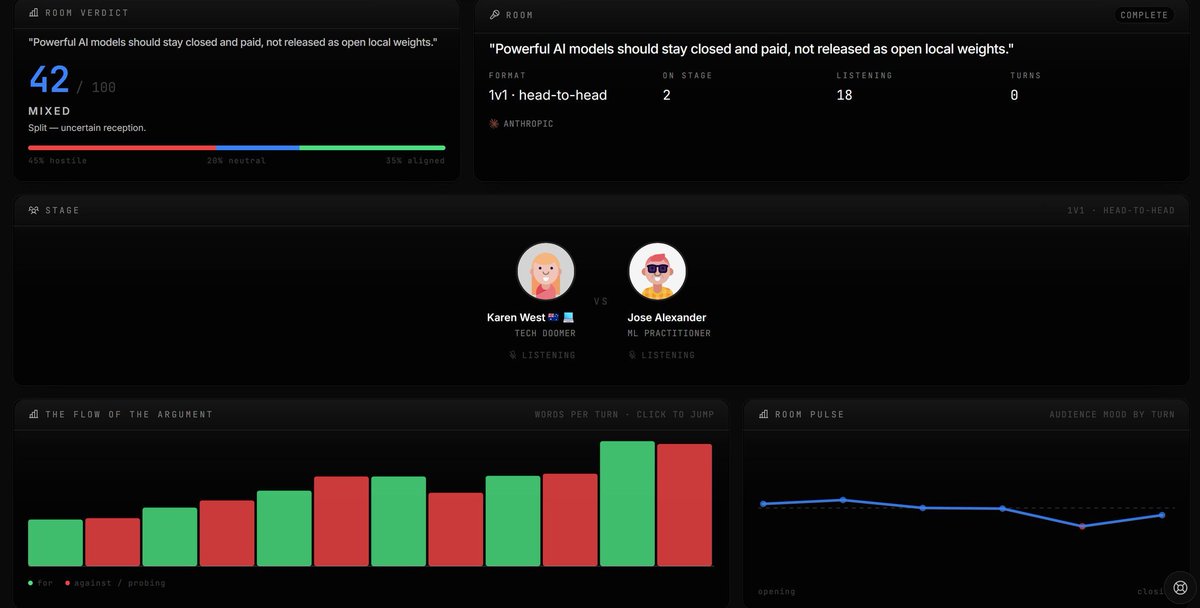Click the green aligned segment of verdict bar
Image resolution: width=1200 pixels, height=608 pixels.
(373, 148)
